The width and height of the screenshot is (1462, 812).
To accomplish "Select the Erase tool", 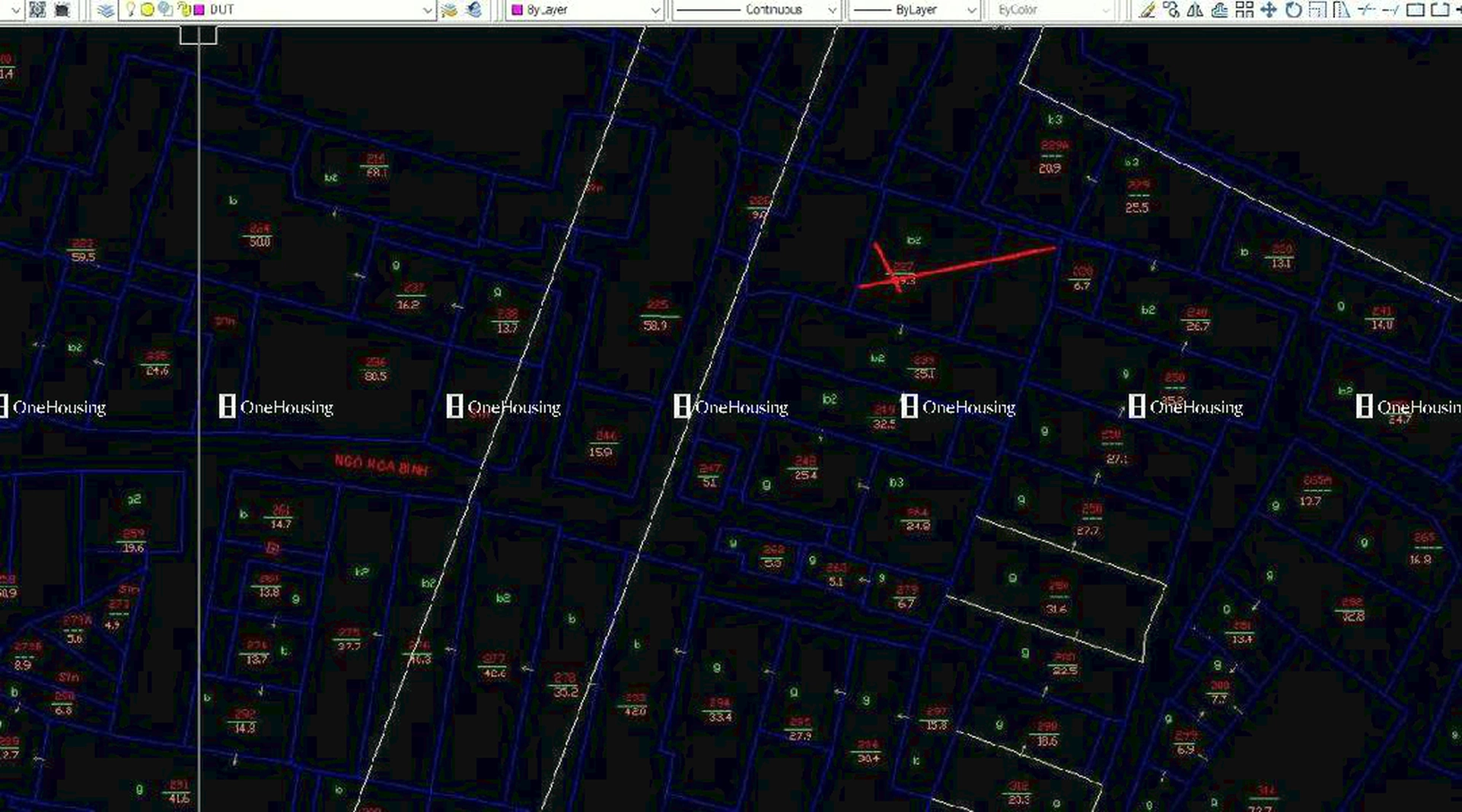I will coord(1147,10).
